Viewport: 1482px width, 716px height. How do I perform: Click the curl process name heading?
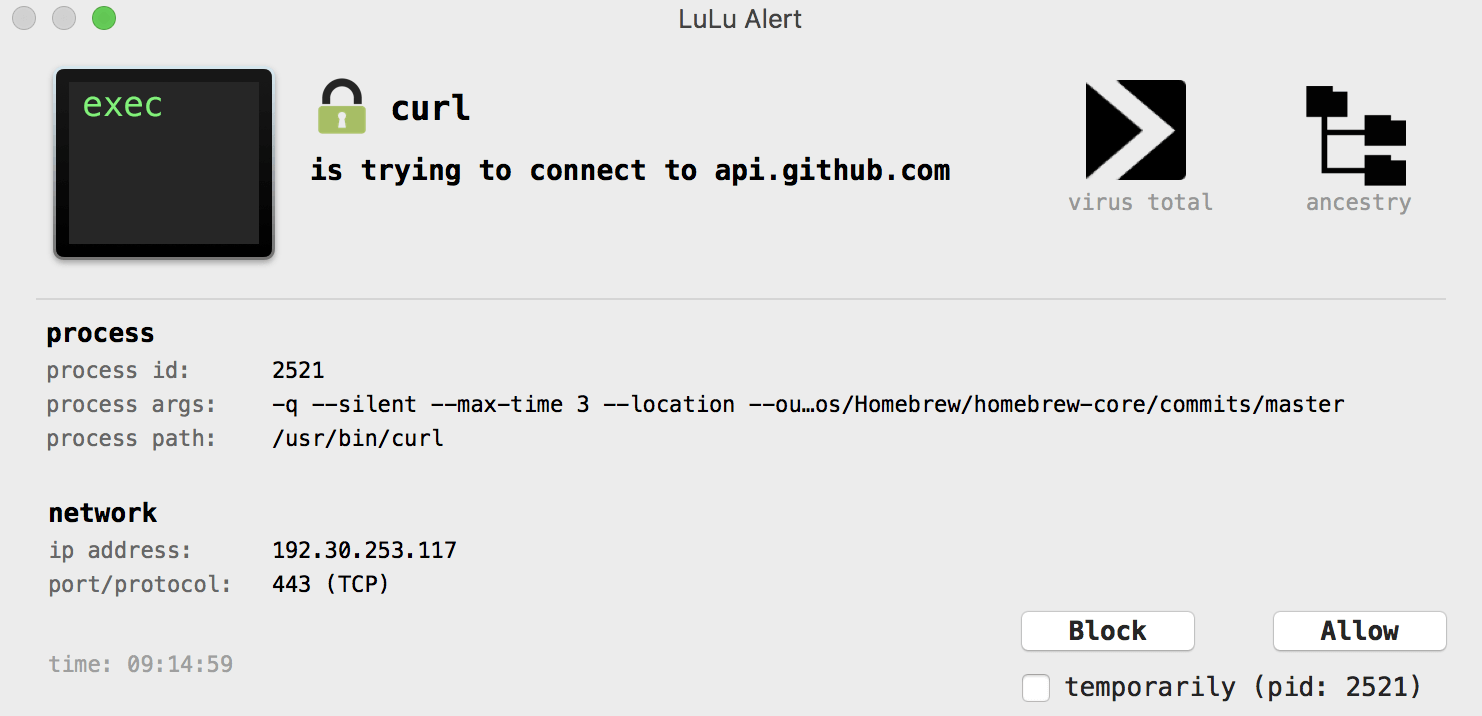pos(431,108)
